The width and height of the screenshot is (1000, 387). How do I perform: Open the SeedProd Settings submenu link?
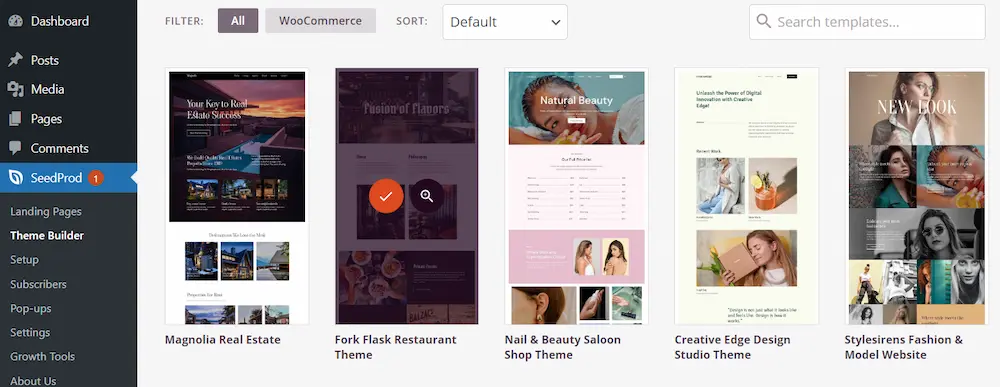click(30, 332)
